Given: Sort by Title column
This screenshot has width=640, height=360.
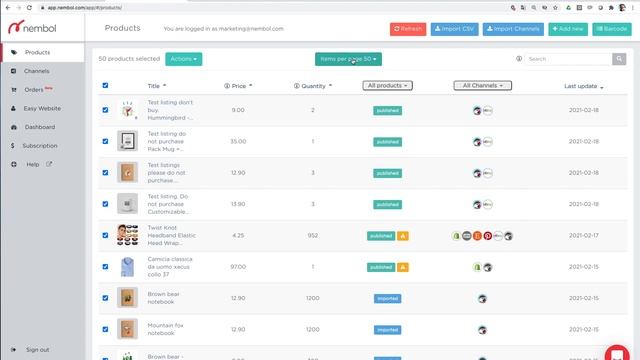Looking at the screenshot, I should coord(157,86).
